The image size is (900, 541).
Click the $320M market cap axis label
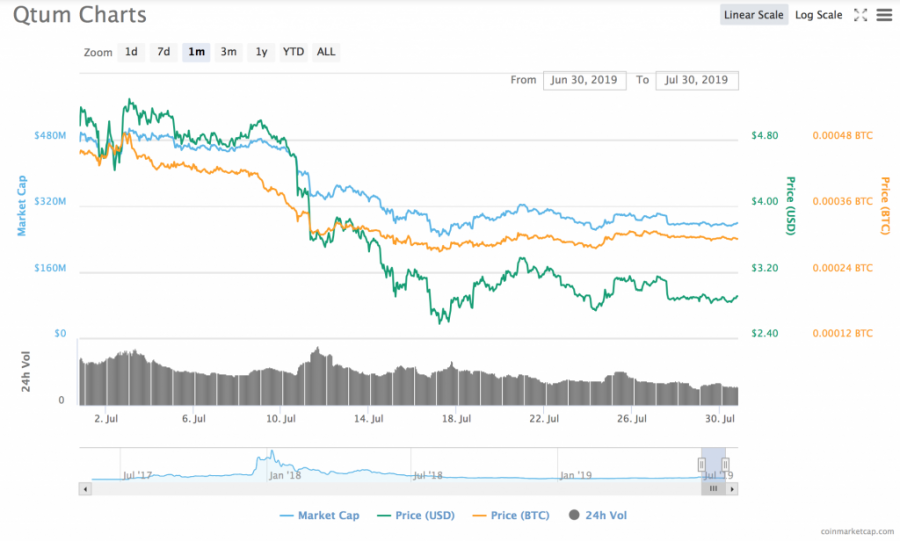[50, 201]
